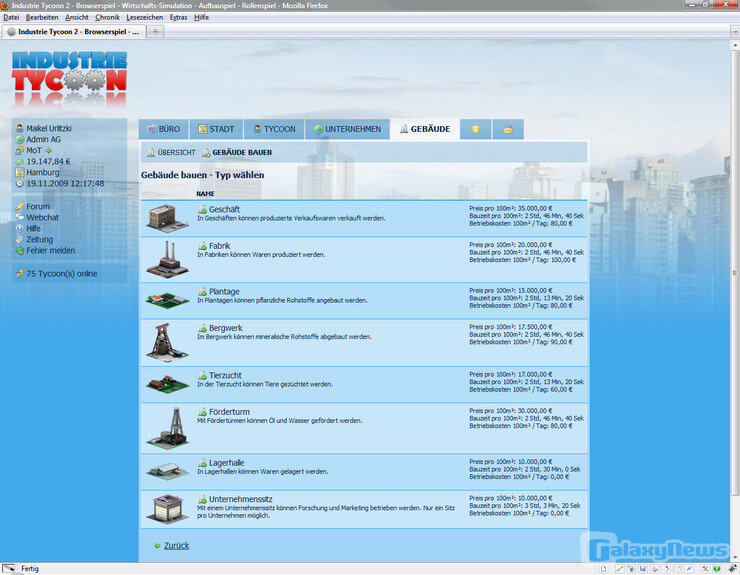740x575 pixels.
Task: Choose the Tierzucht farm image
Action: coord(167,384)
